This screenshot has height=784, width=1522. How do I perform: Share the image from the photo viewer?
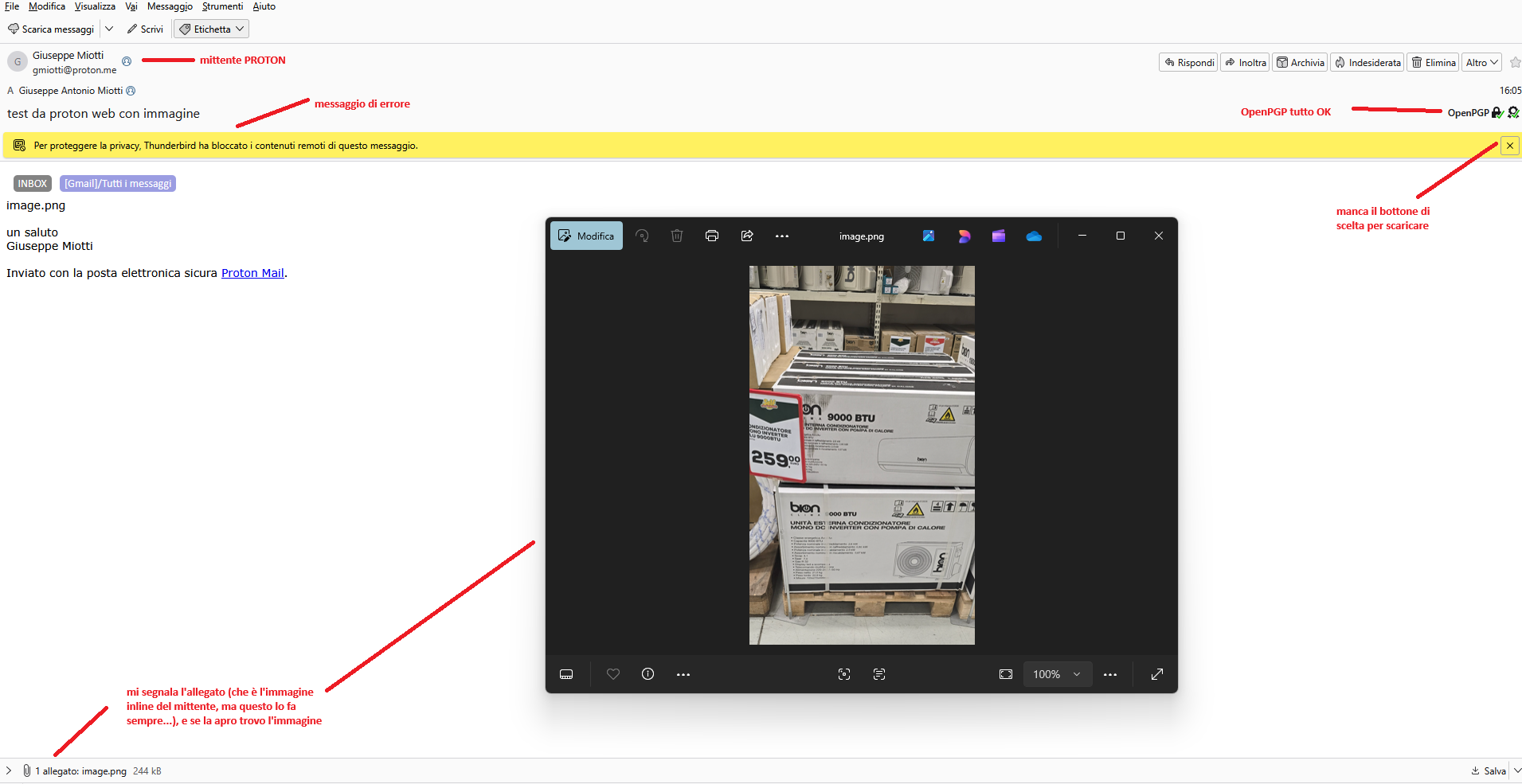coord(747,236)
